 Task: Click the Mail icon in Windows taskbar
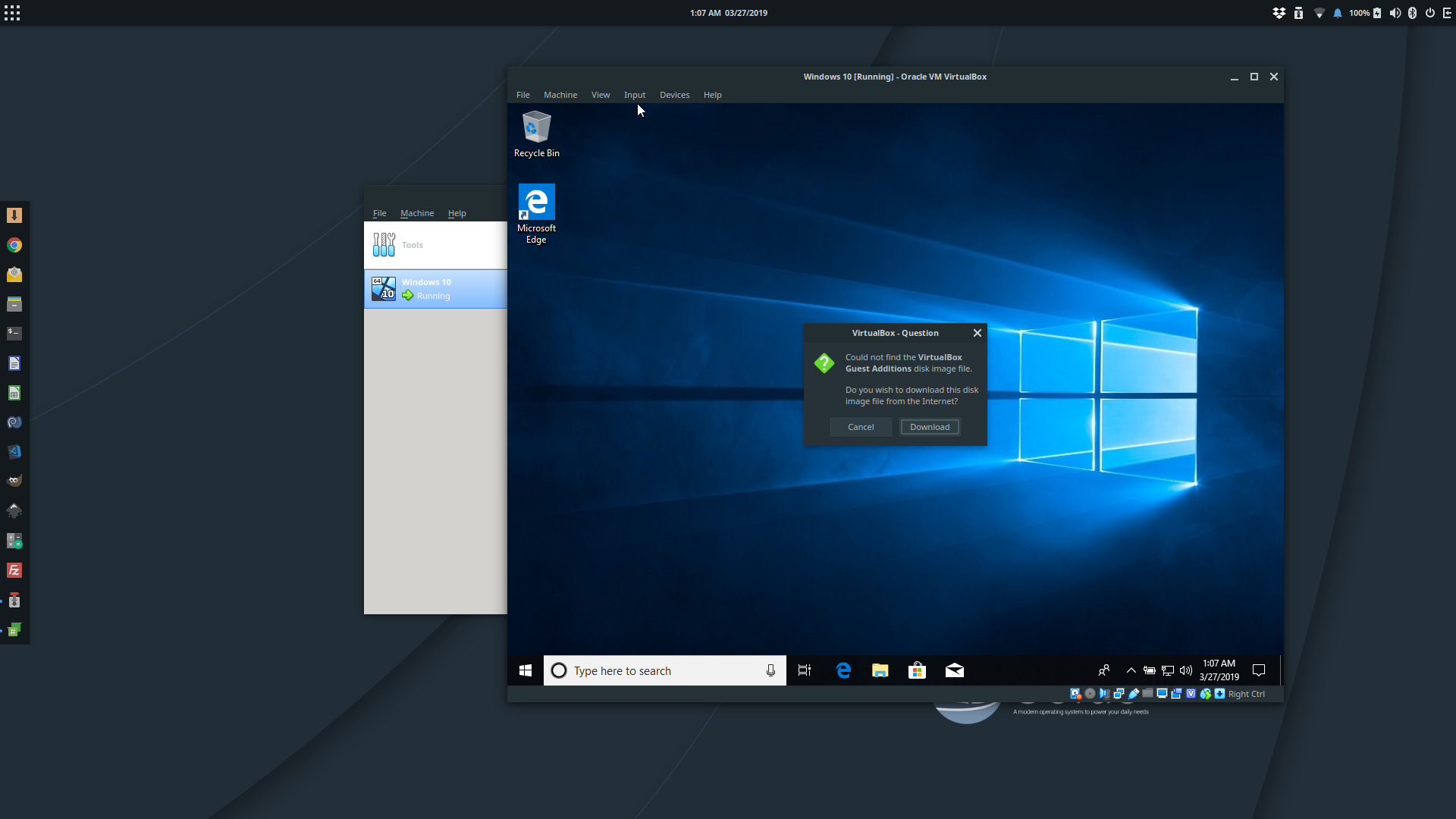tap(954, 669)
